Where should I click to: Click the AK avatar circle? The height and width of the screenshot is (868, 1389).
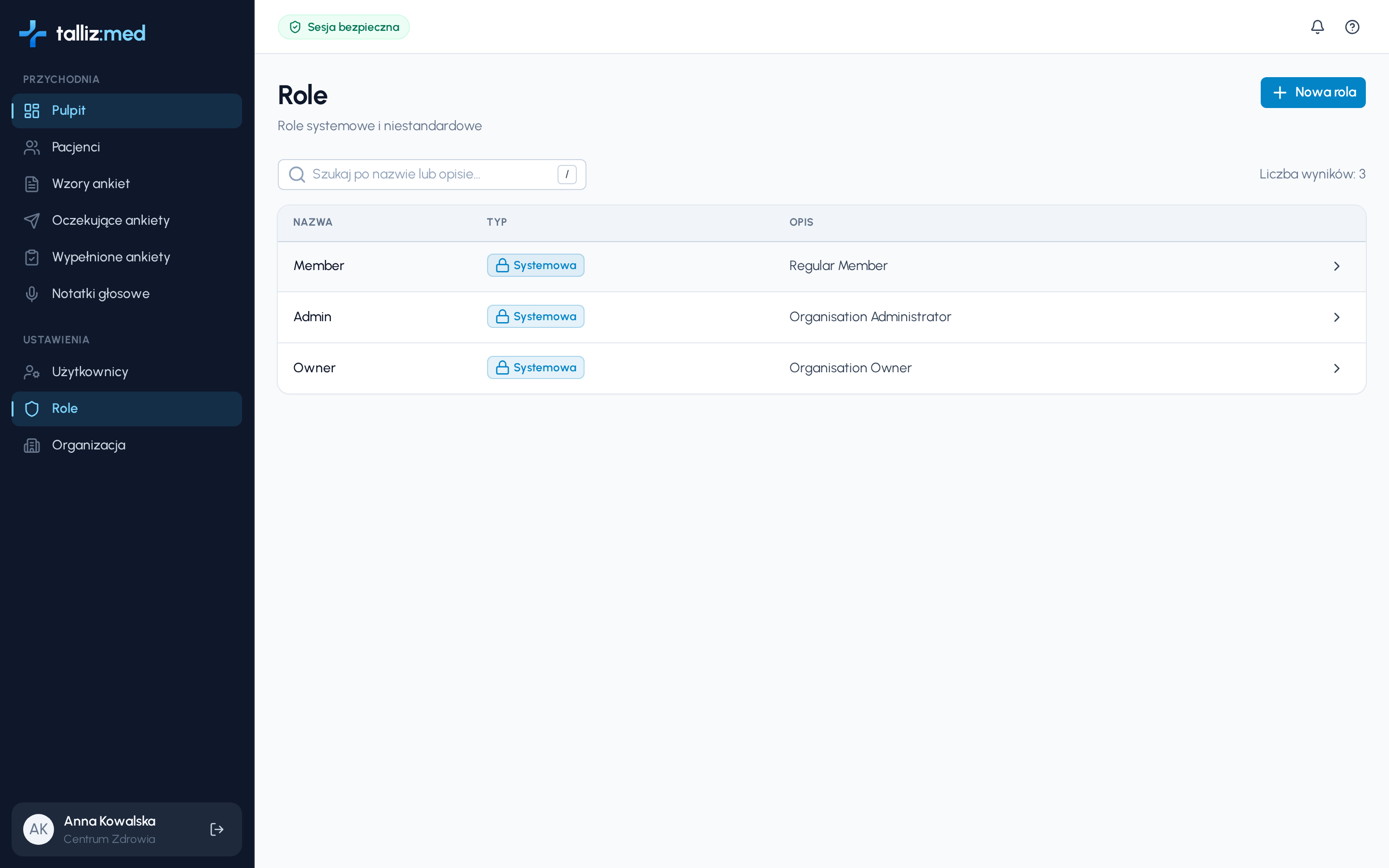(39, 829)
